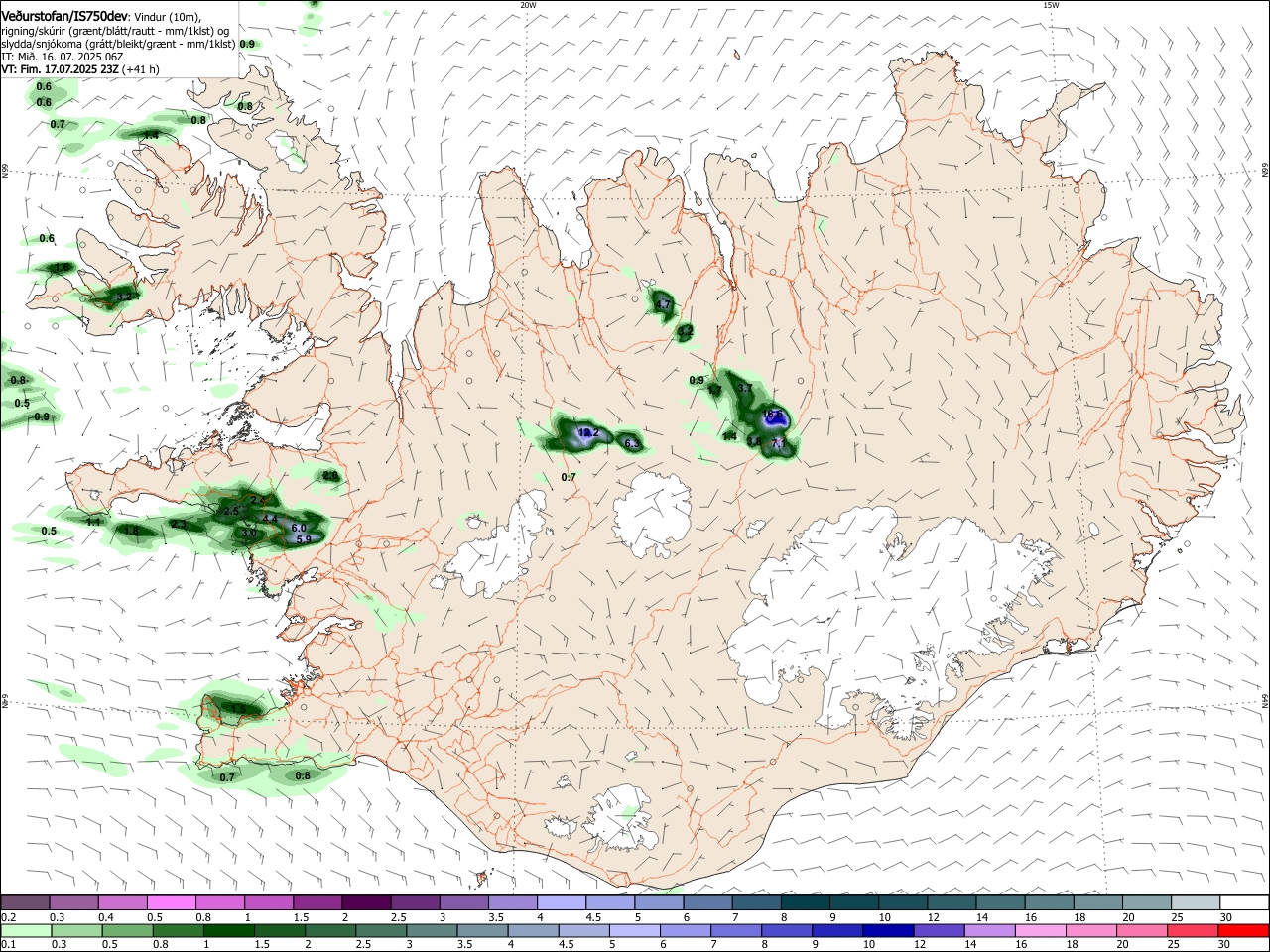Select lower-scale grey-blue swatch between 3.5 and 4
This screenshot has height=952, width=1270.
tap(482, 930)
